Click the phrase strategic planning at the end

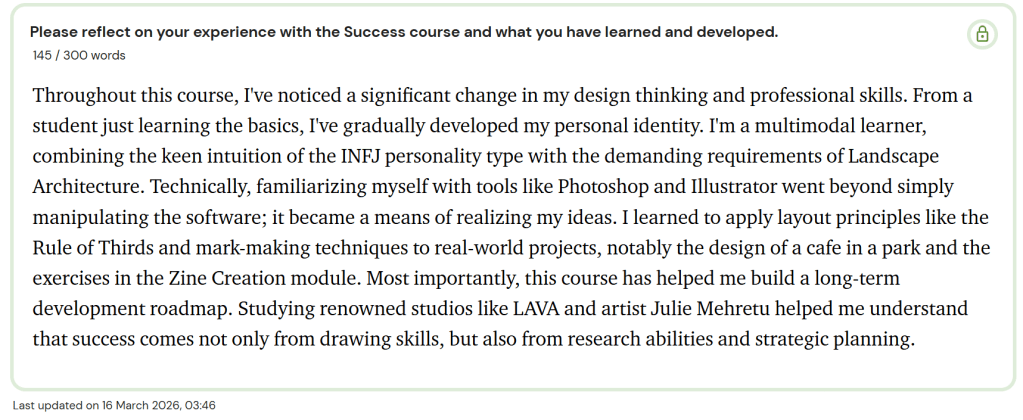click(x=838, y=338)
